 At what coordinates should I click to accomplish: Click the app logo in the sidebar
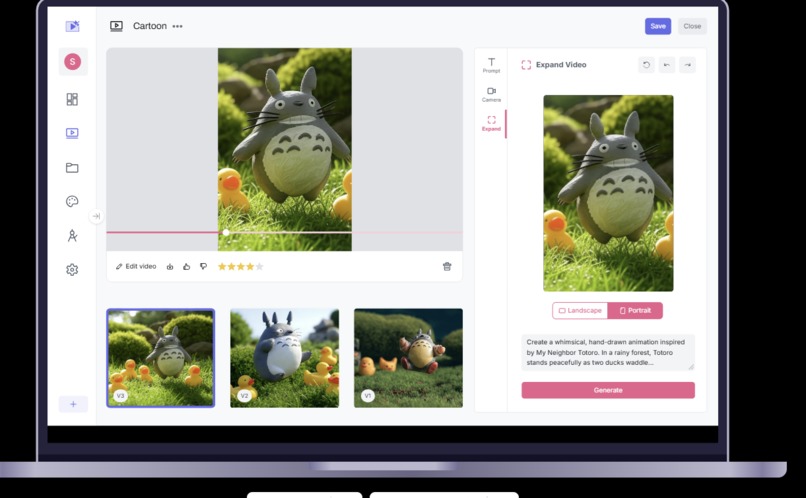click(72, 26)
